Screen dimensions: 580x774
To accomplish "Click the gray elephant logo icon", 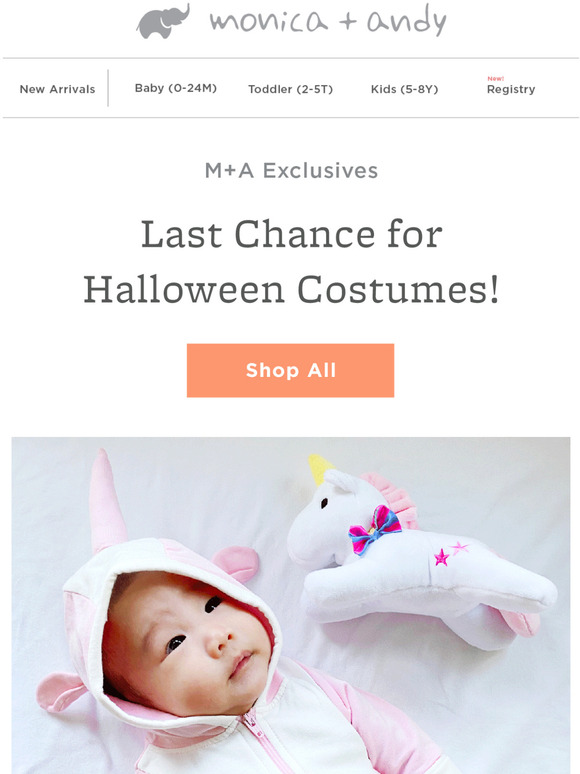I will (x=163, y=21).
